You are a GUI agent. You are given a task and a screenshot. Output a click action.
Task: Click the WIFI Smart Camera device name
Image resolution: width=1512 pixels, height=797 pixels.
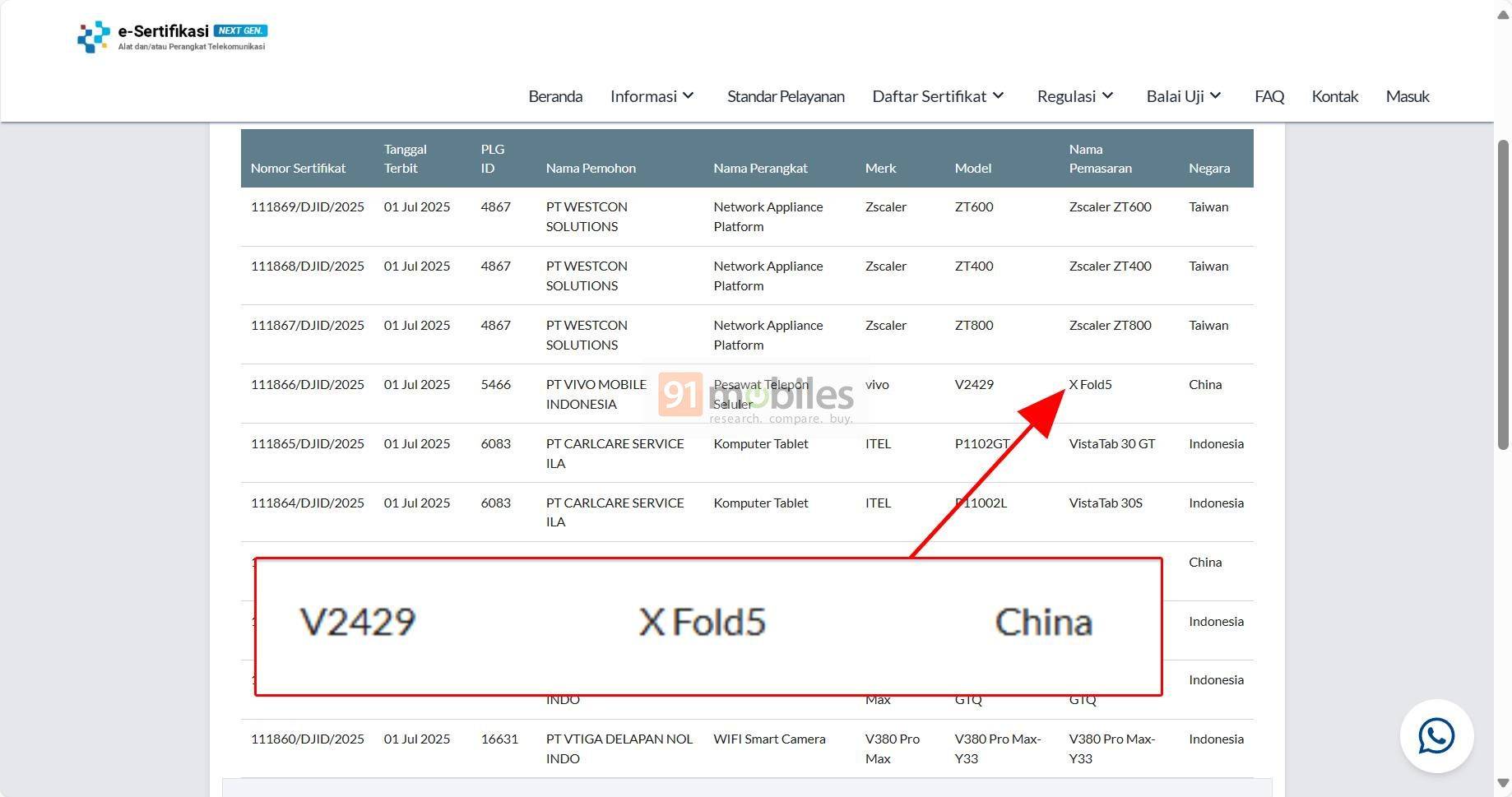[769, 739]
